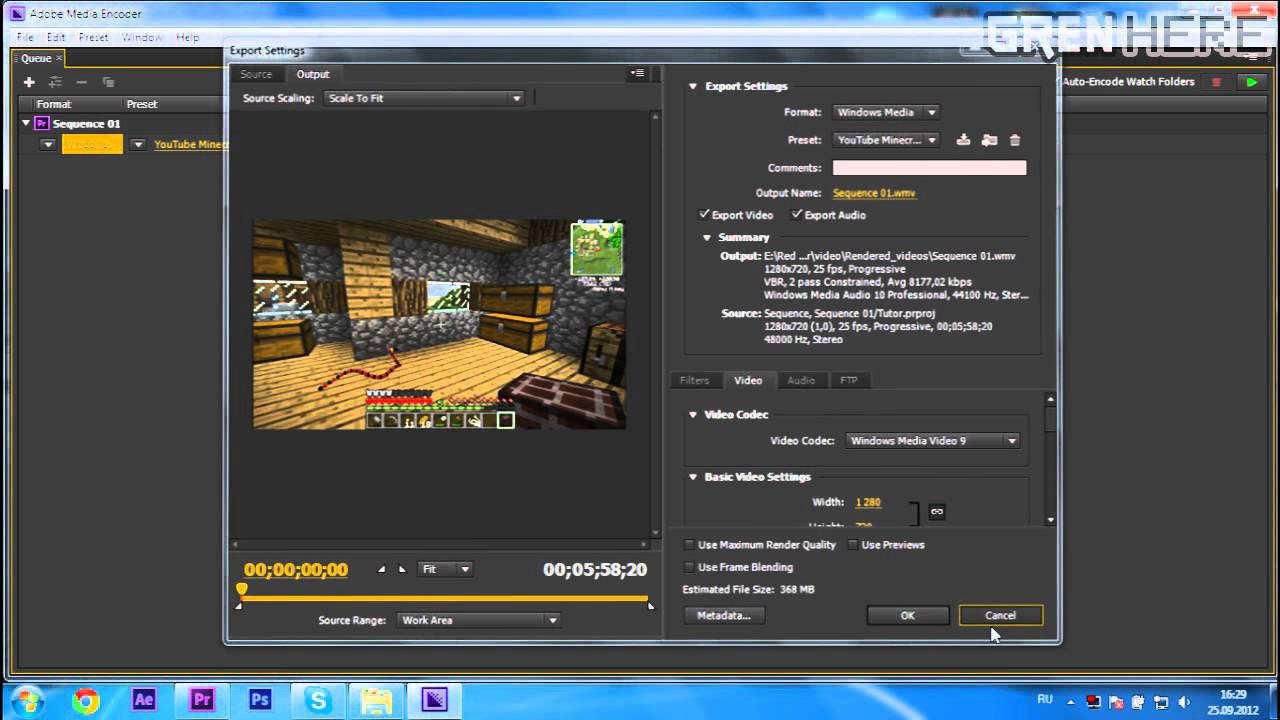Switch to the Filters tab
The height and width of the screenshot is (720, 1280).
coord(694,380)
